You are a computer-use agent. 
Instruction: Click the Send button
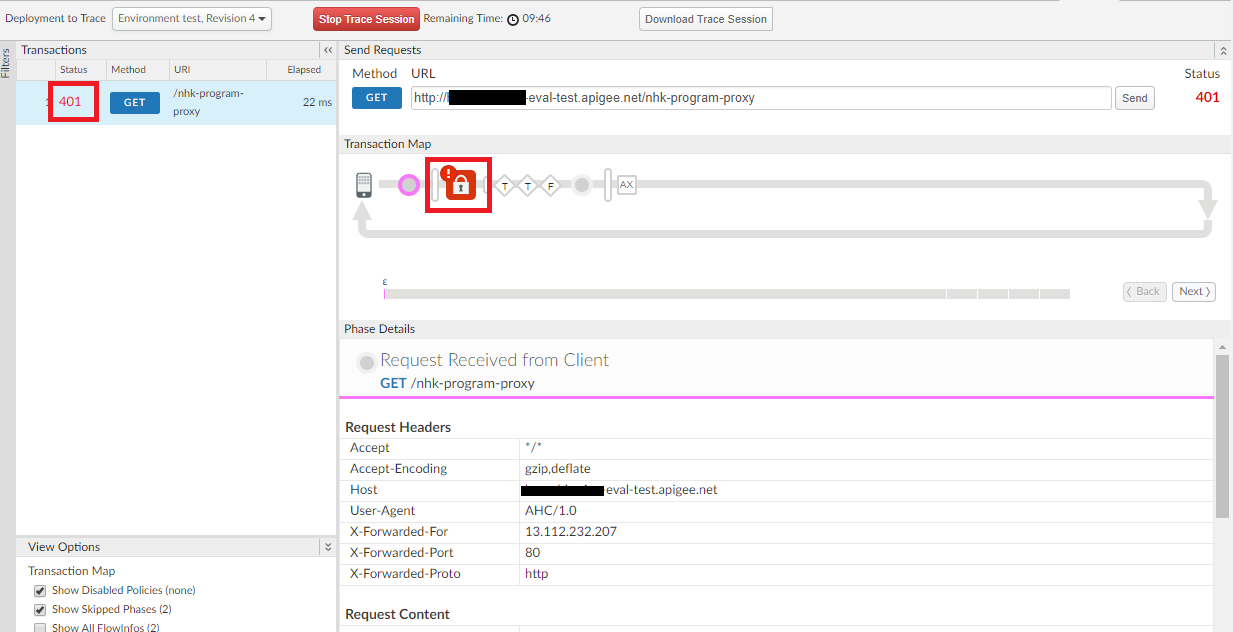pos(1135,98)
